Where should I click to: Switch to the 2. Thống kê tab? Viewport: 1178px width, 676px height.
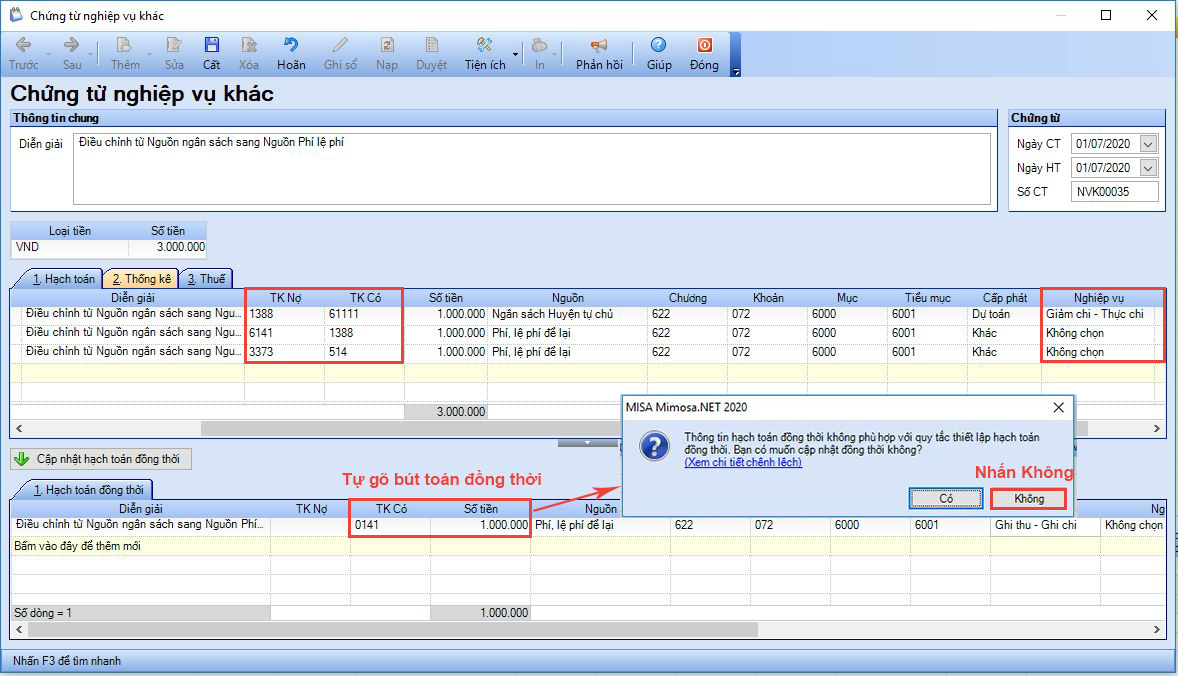pyautogui.click(x=141, y=279)
